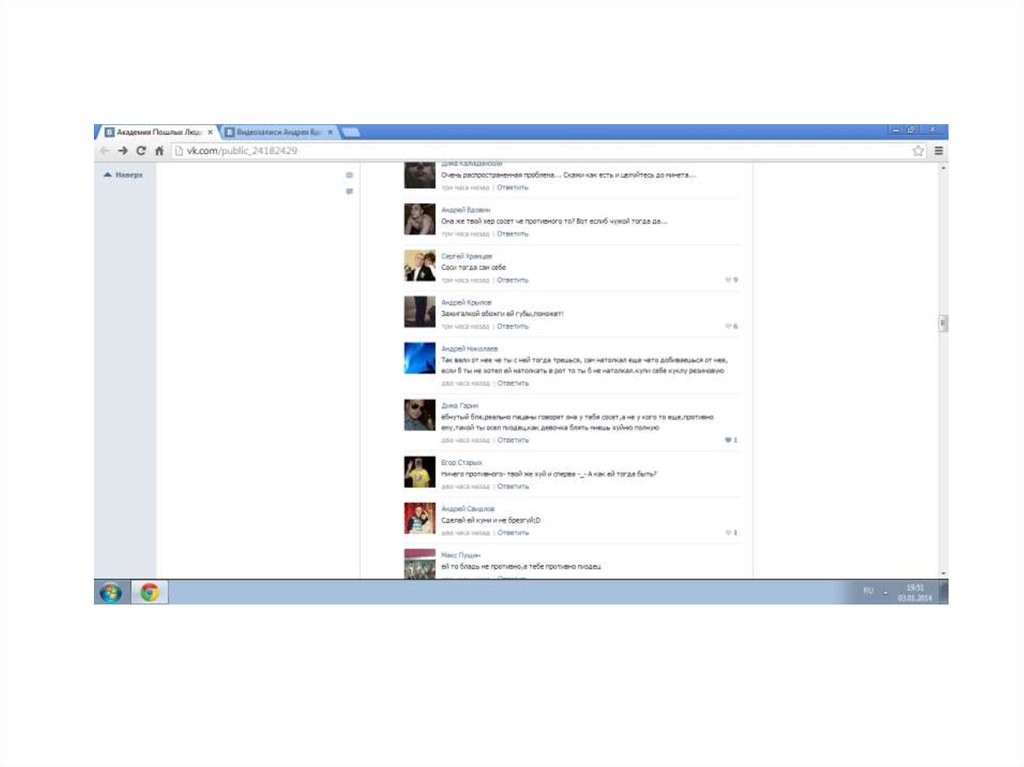Image resolution: width=1024 pixels, height=767 pixels.
Task: Bookmark this page with the star icon
Action: tap(918, 151)
